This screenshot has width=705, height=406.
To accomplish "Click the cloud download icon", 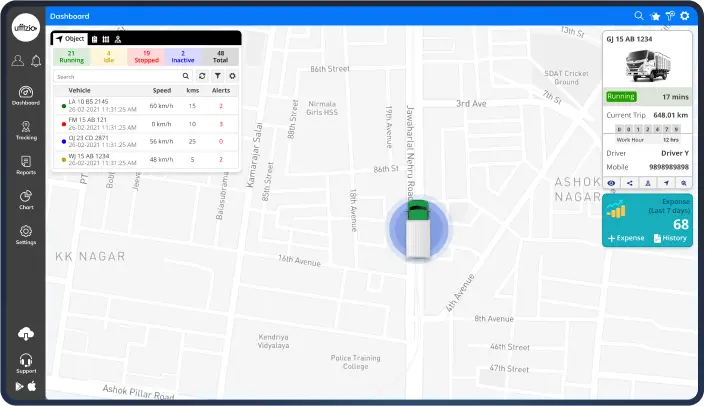I will click(26, 333).
